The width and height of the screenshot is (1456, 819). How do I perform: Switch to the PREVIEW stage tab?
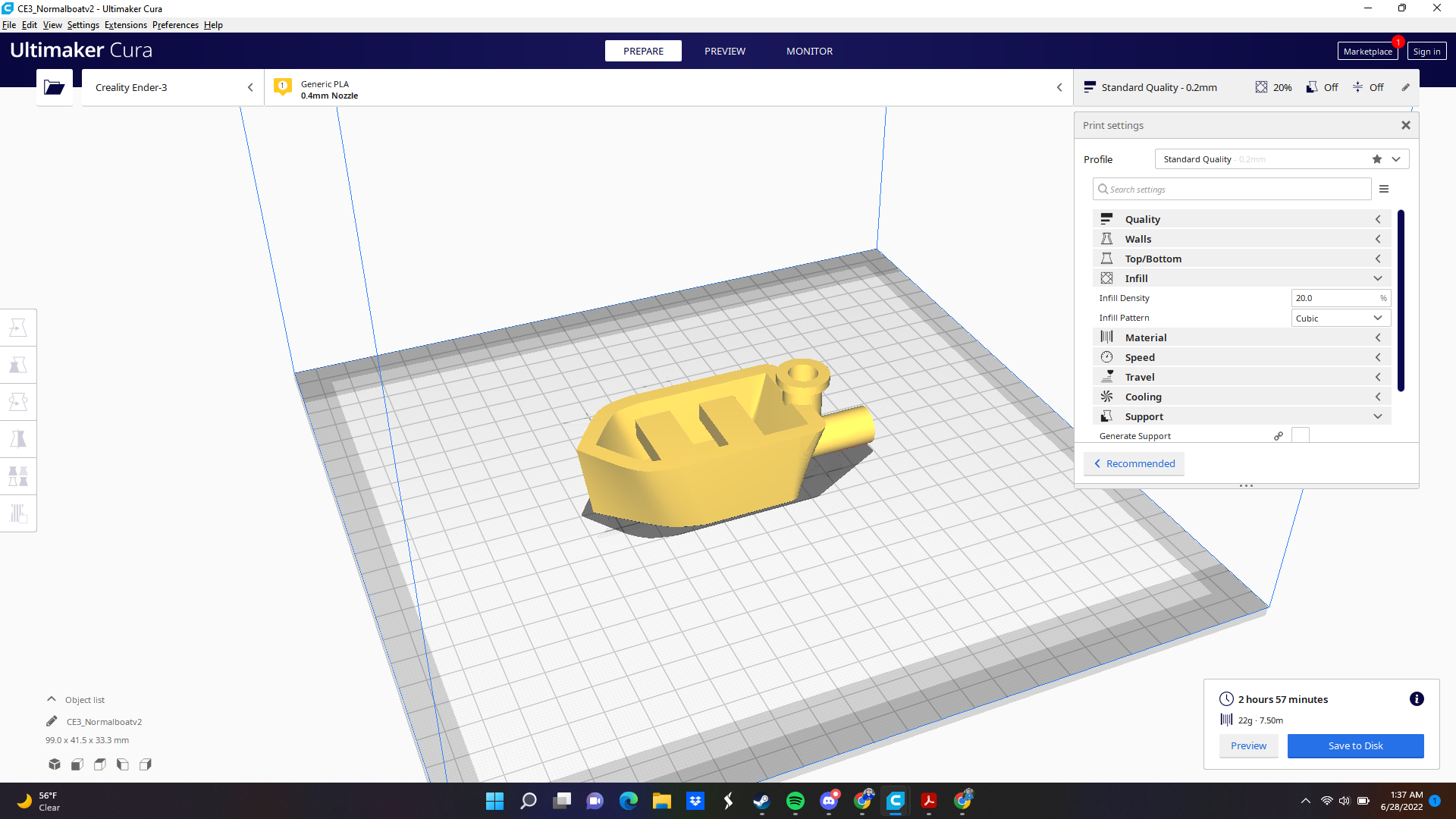pos(725,51)
